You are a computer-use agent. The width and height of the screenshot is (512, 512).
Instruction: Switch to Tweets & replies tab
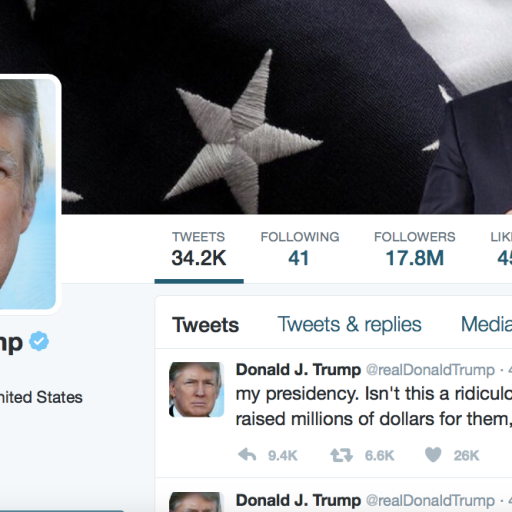pos(350,325)
